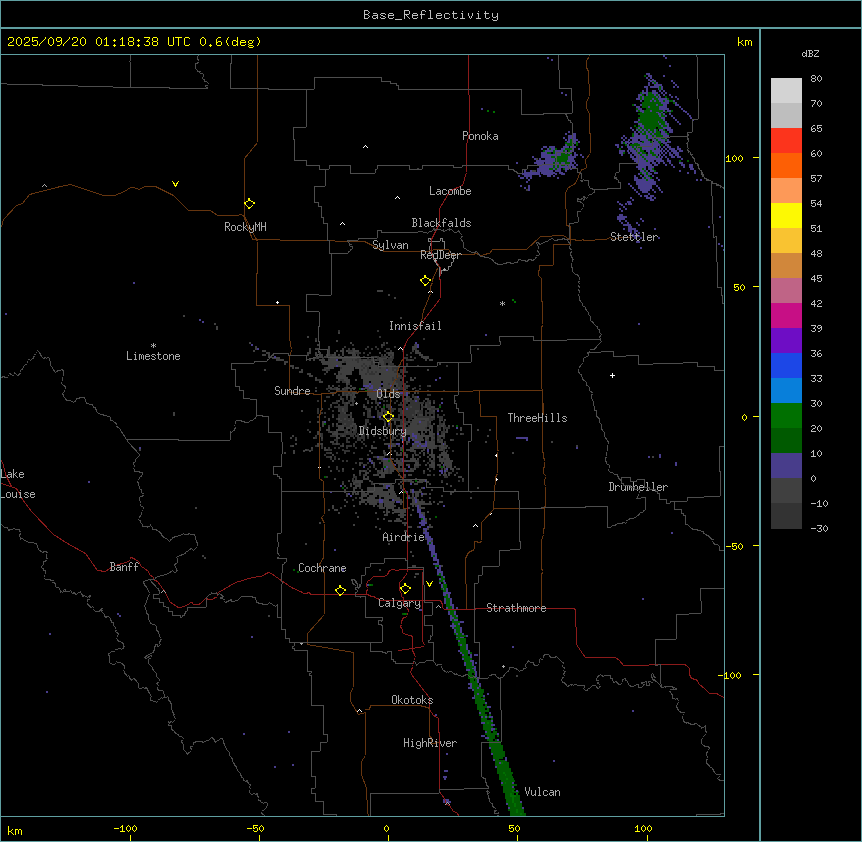Click the Stettler city label

(x=634, y=237)
